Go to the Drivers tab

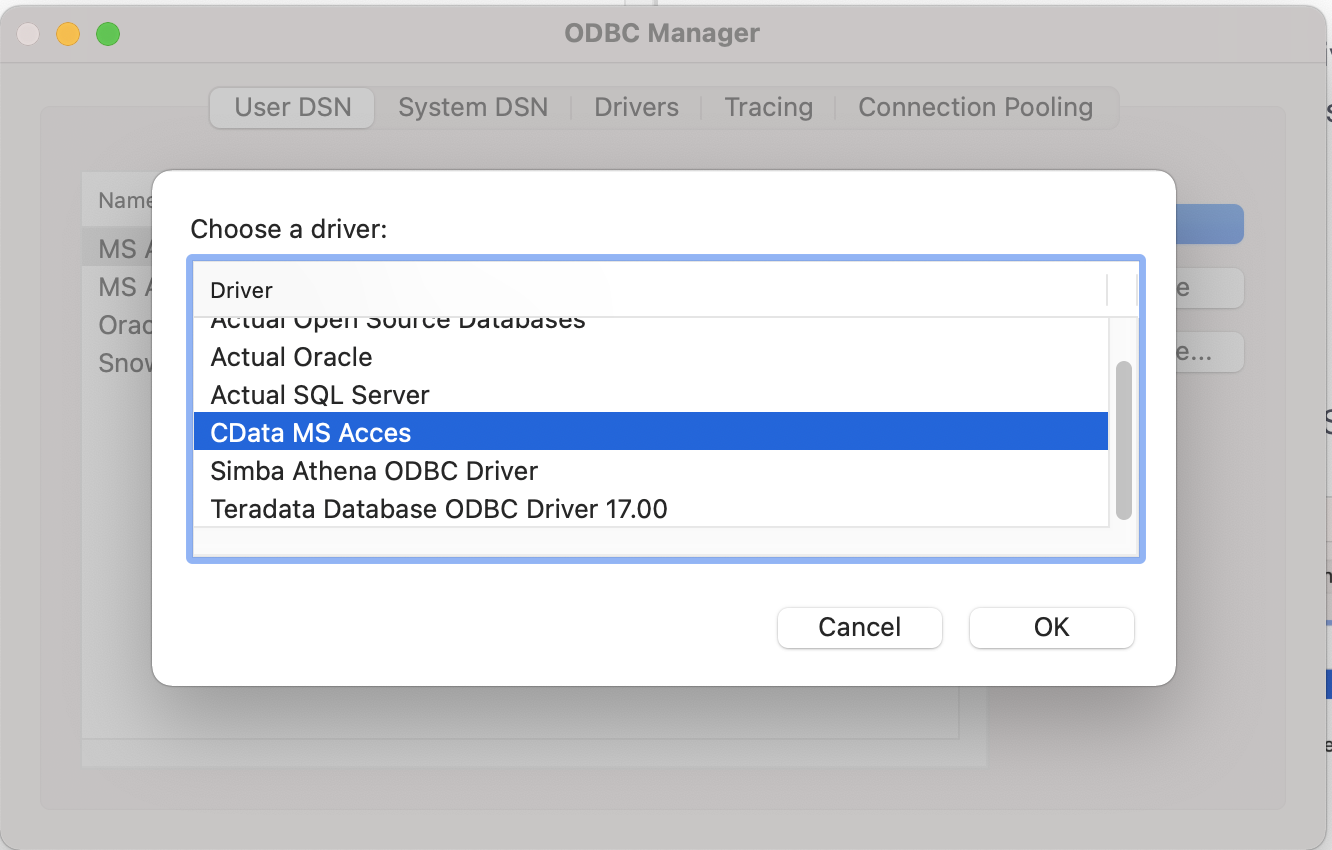[636, 107]
